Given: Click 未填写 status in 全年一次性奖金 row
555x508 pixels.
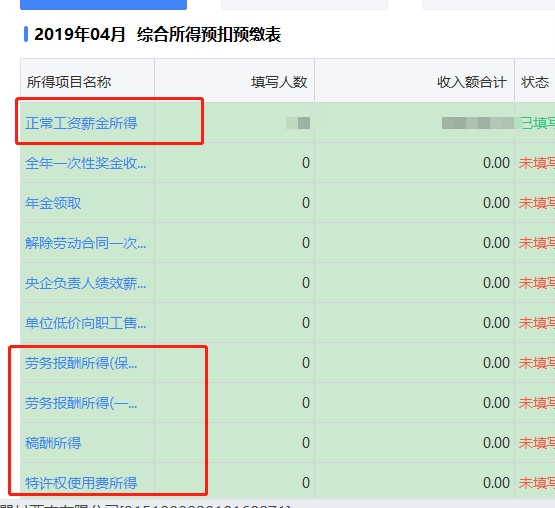Looking at the screenshot, I should pos(537,163).
